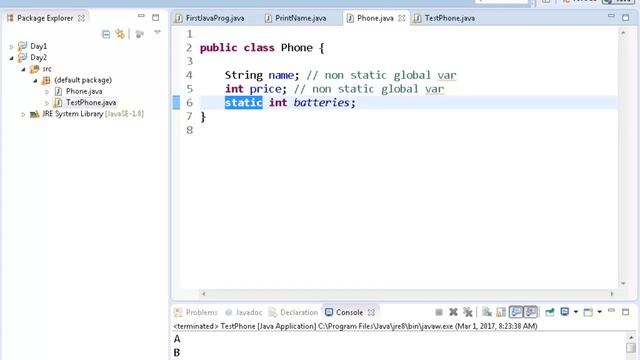Click editor horizontal scrollbar right arrow
Viewport: 640px width, 360px height.
point(612,293)
